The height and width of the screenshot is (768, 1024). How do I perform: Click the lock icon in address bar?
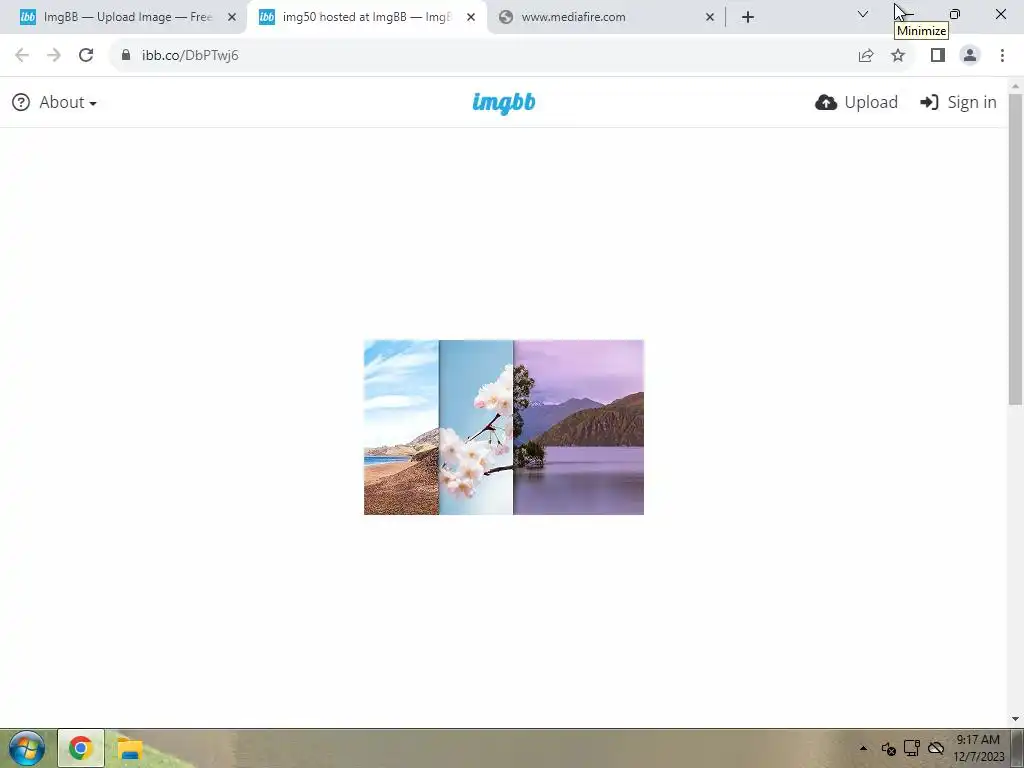pos(126,55)
